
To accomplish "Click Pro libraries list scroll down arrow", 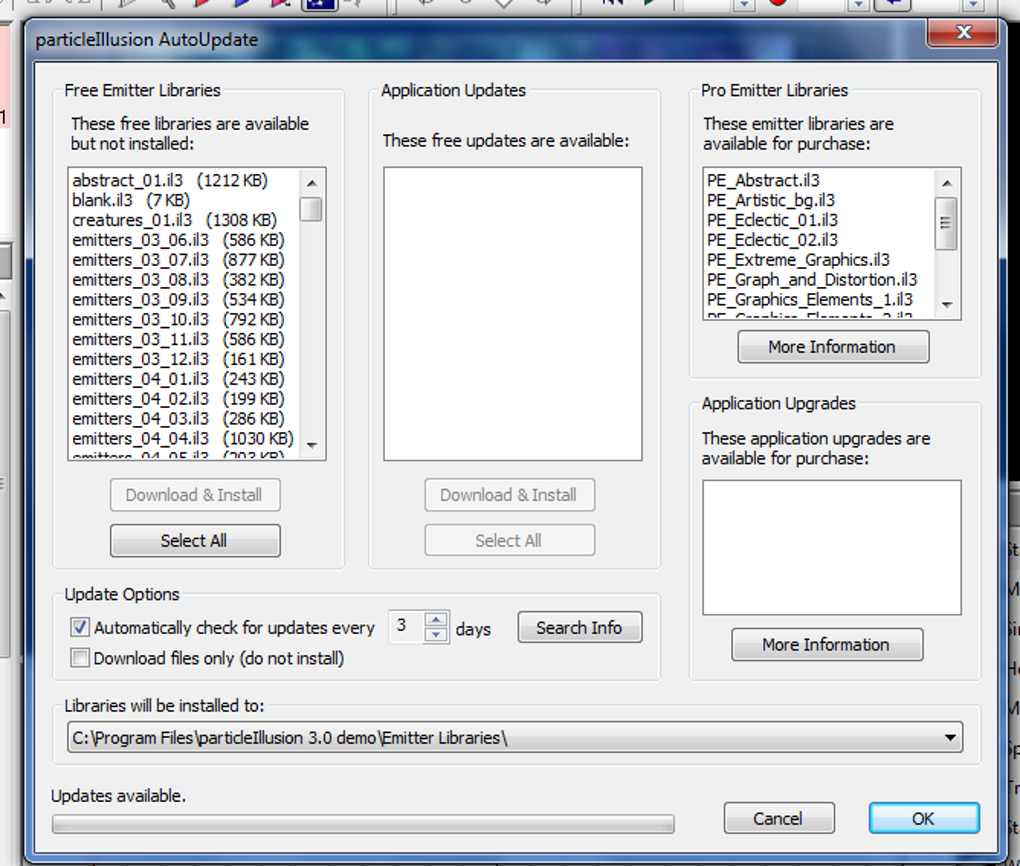I will point(946,304).
